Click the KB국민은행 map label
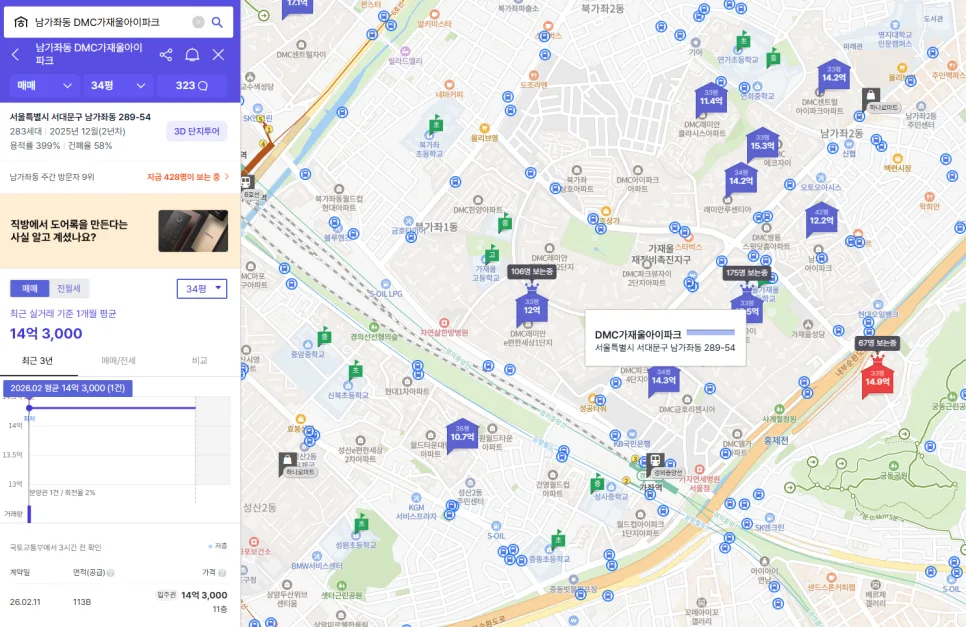Viewport: 966px width, 627px height. coord(632,443)
